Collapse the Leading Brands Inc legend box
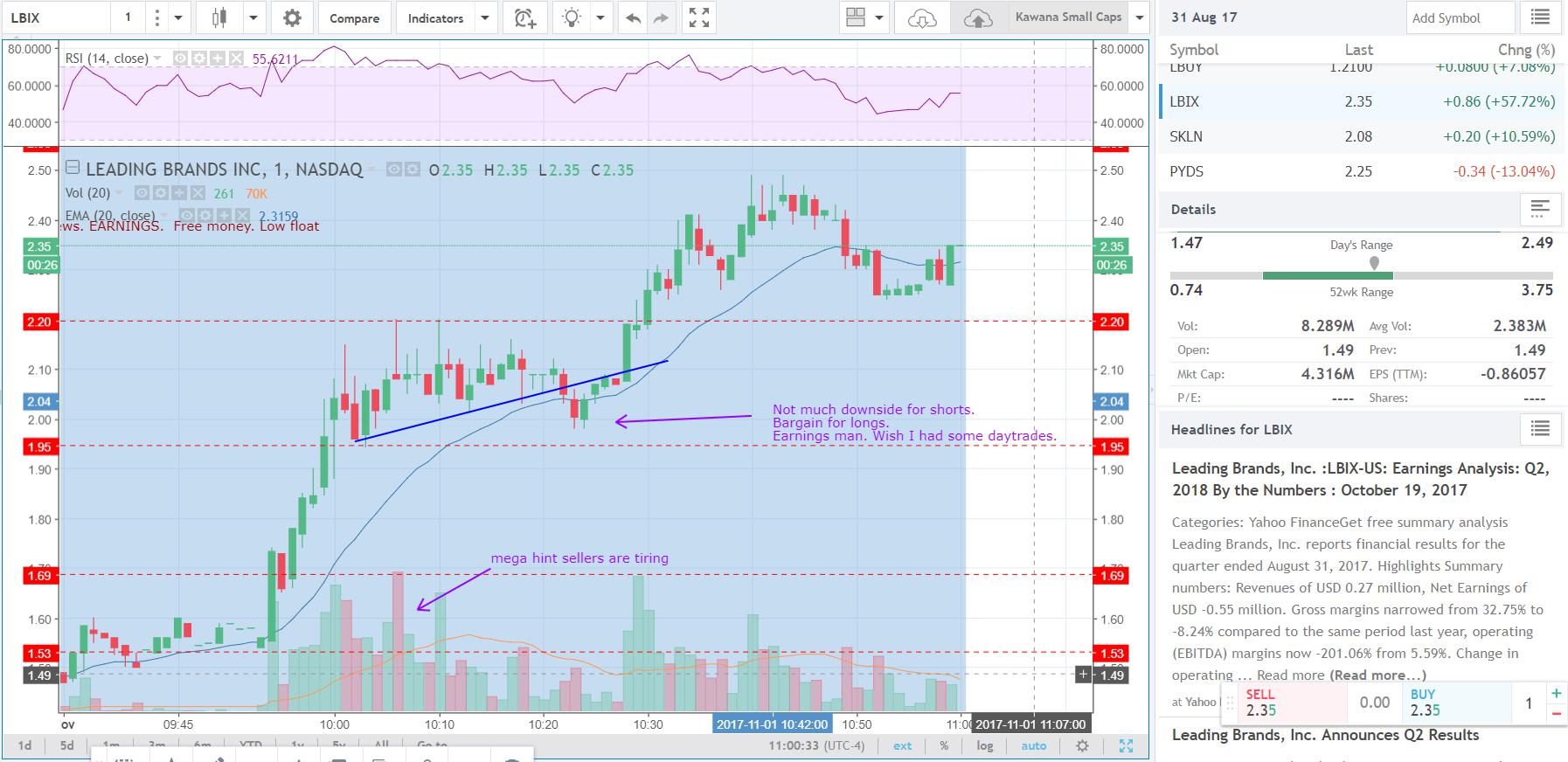This screenshot has width=1568, height=762. [73, 169]
